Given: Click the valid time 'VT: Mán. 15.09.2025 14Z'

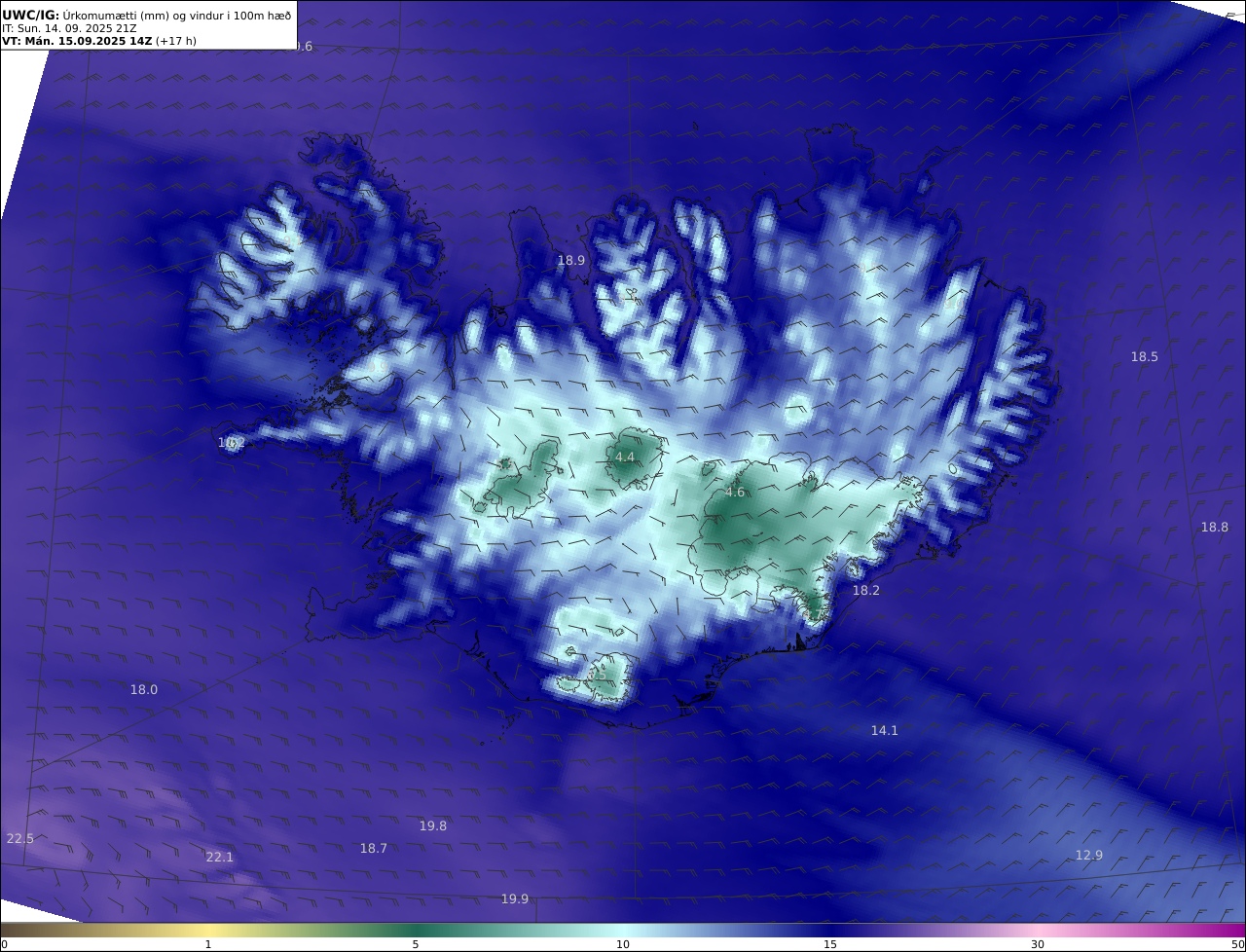Looking at the screenshot, I should (77, 42).
